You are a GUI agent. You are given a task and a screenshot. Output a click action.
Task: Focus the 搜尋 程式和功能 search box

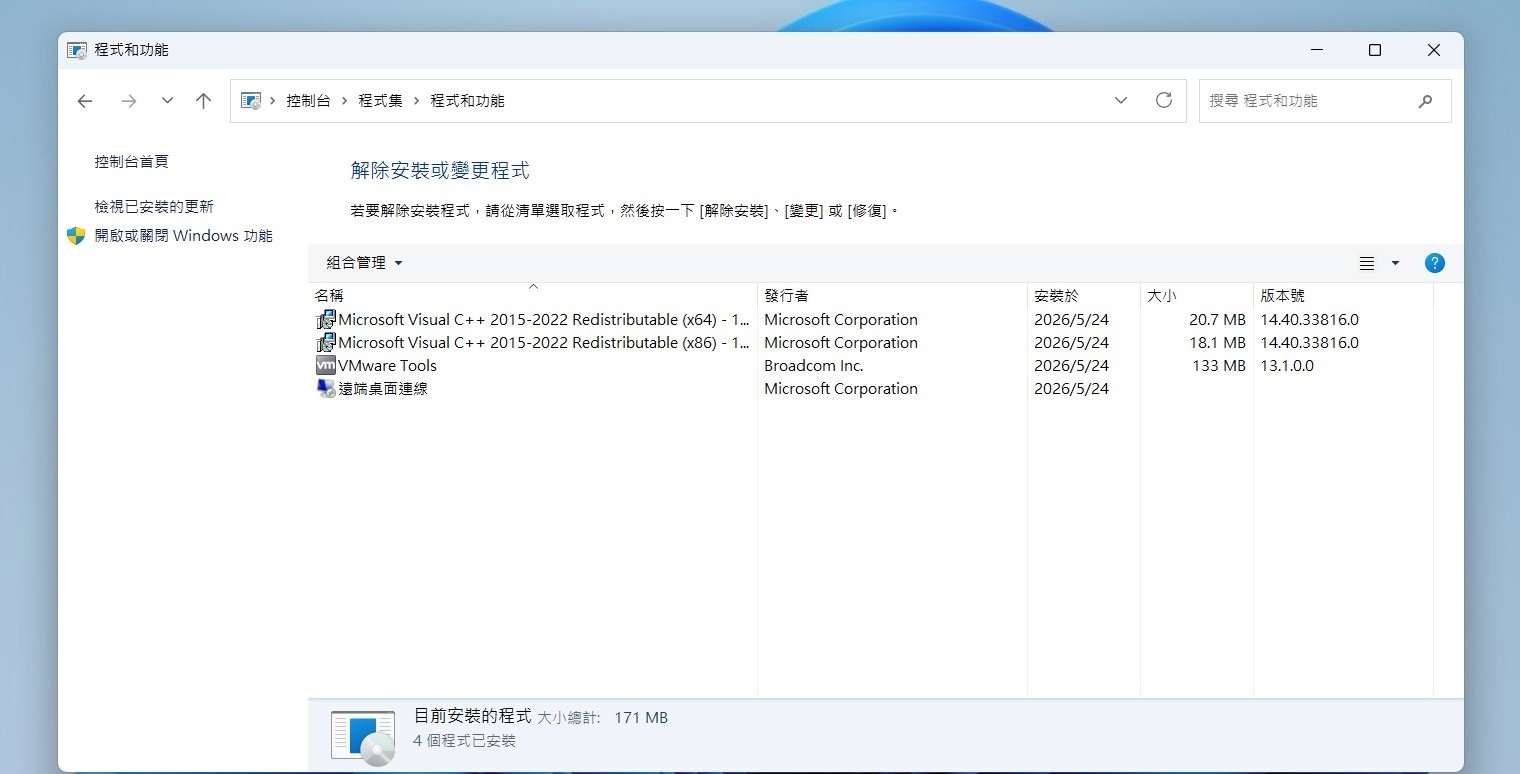1325,101
